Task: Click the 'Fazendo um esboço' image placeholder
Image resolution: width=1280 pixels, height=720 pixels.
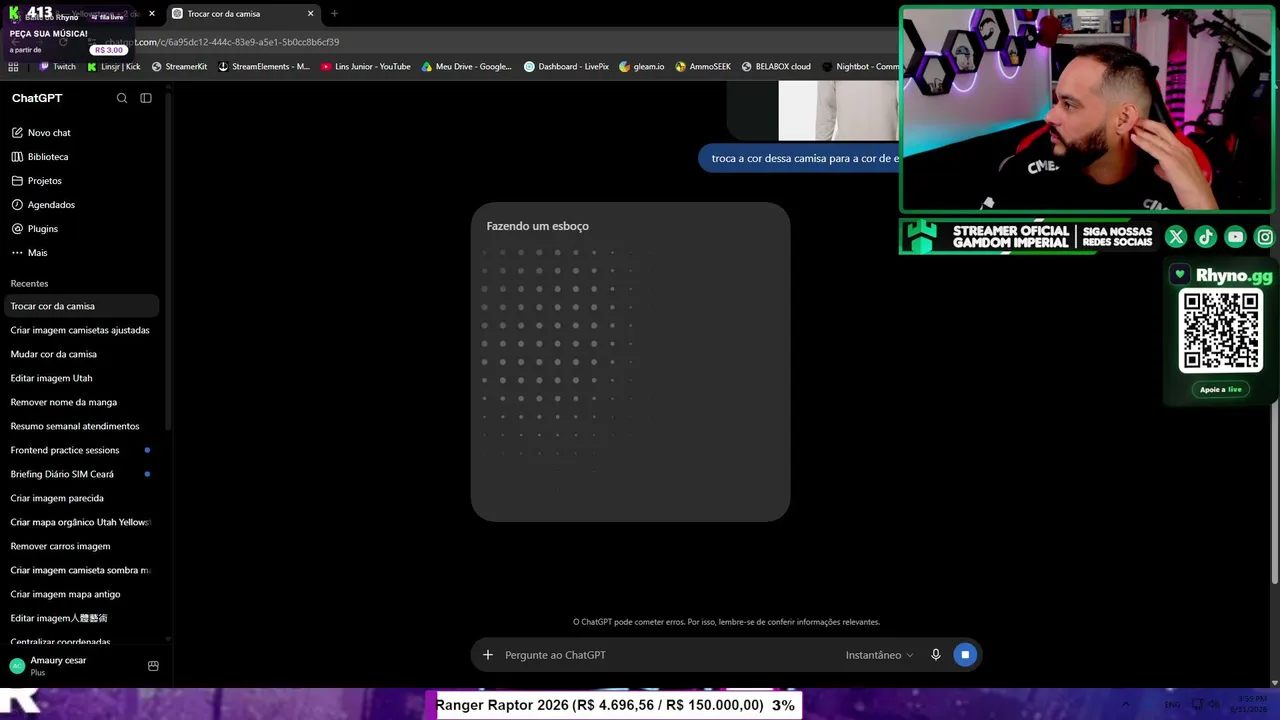Action: pos(631,362)
